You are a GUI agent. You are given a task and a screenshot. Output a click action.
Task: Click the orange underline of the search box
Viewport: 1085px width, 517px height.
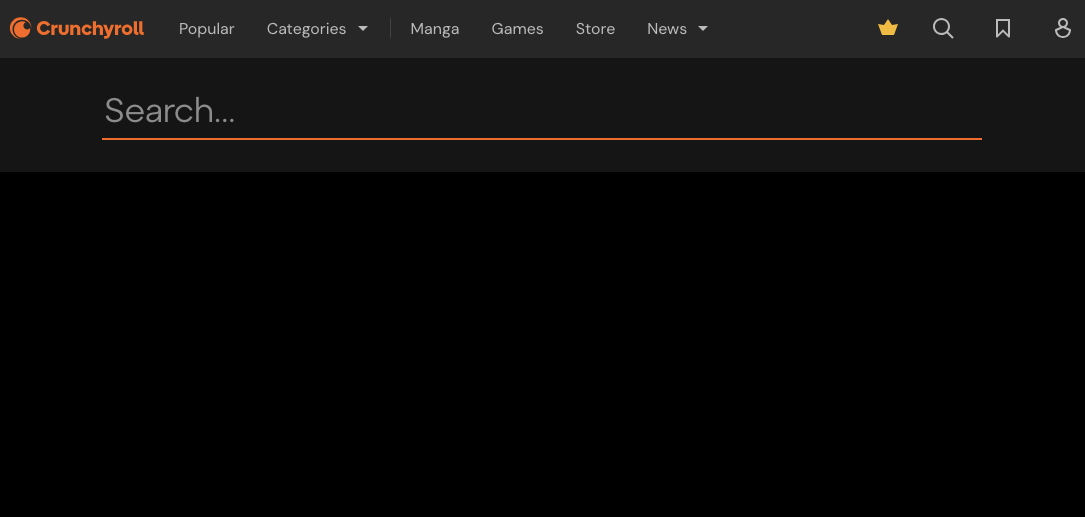click(x=540, y=139)
